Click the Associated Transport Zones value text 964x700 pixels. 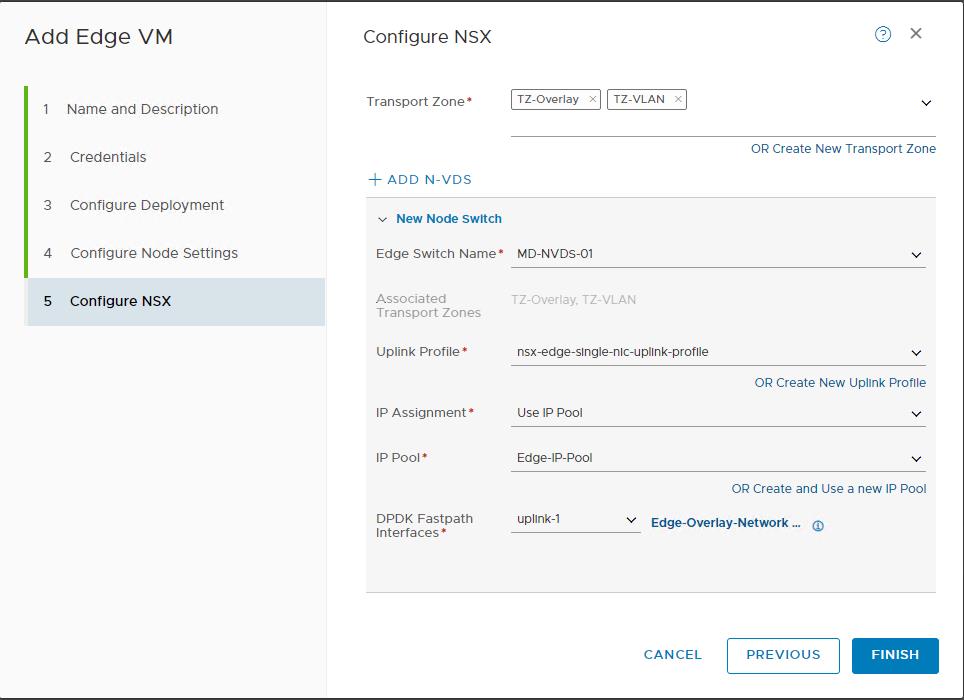coord(574,300)
